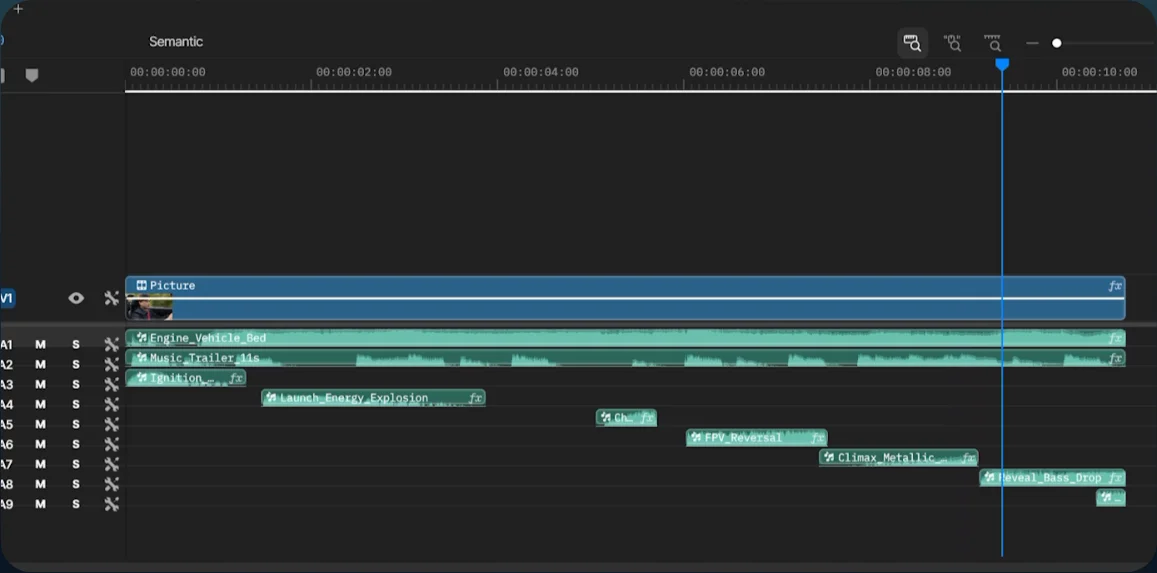The width and height of the screenshot is (1157, 573).
Task: Click the zoom out minus icon
Action: pyautogui.click(x=1032, y=44)
